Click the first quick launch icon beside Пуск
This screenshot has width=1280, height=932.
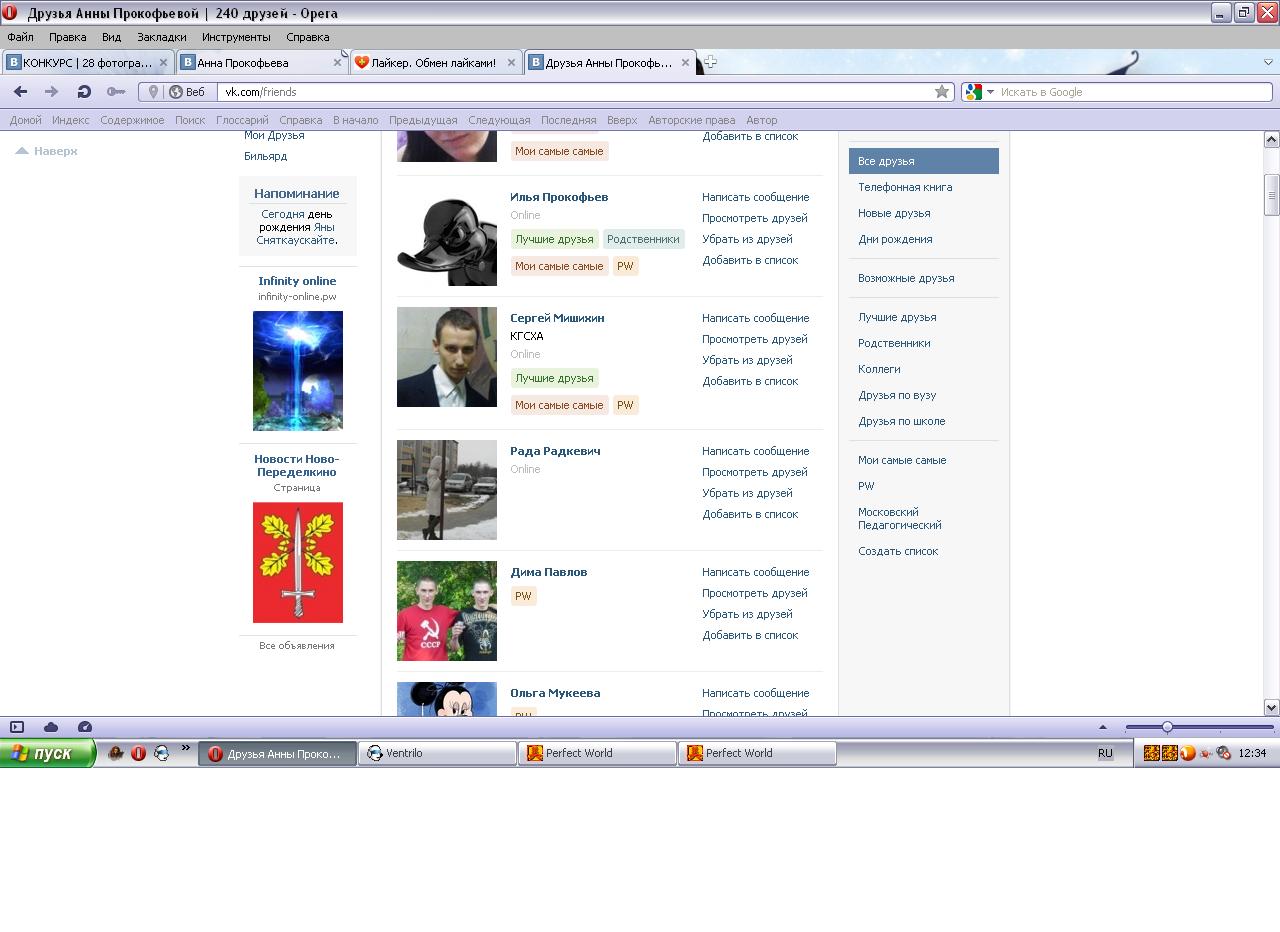click(x=116, y=753)
